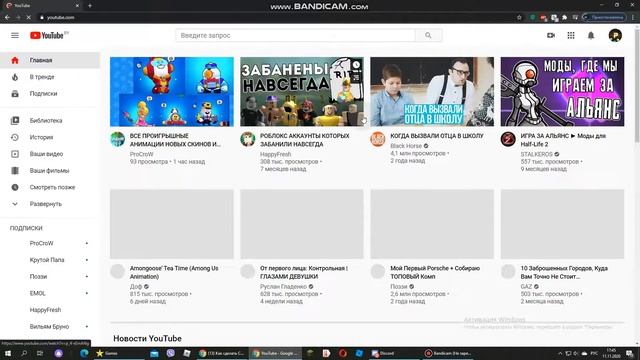Open the create video camera icon
This screenshot has width=640, height=360.
[551, 36]
